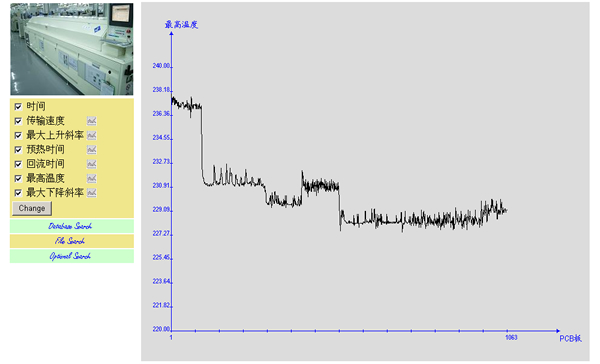The image size is (600, 364).
Task: Click the Change button
Action: (32, 209)
